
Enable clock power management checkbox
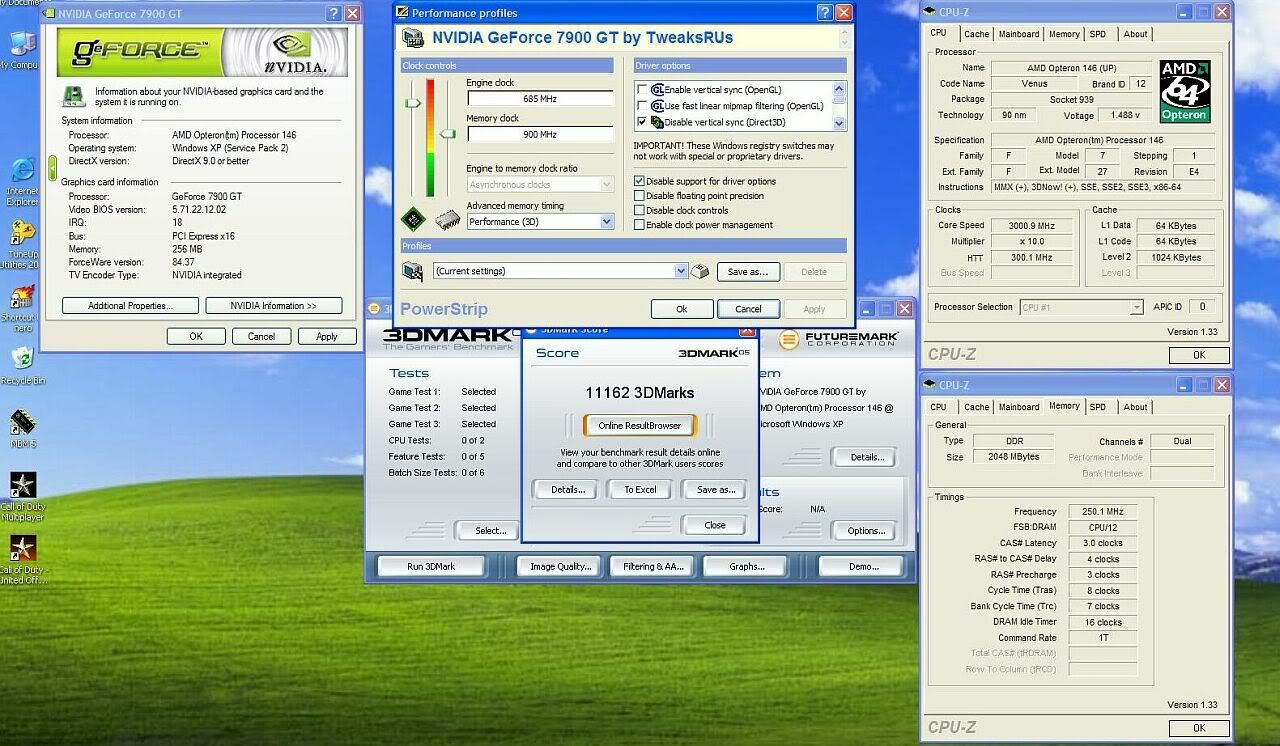pyautogui.click(x=639, y=225)
